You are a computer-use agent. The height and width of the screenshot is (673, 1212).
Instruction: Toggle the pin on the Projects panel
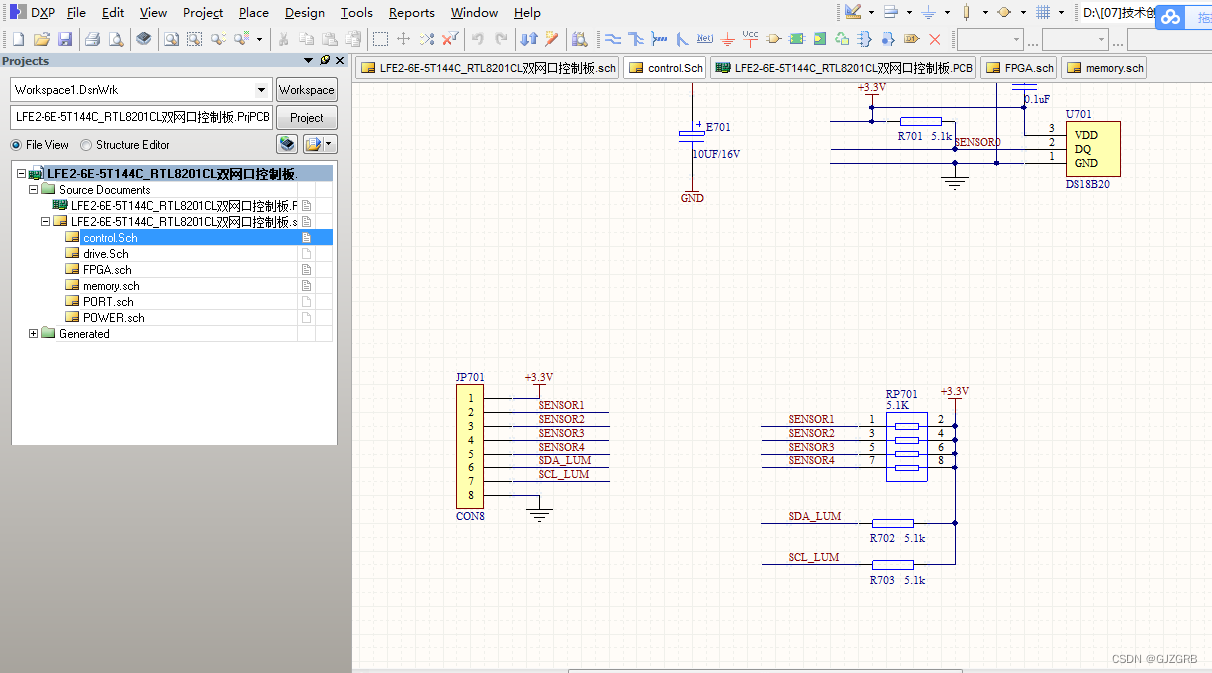(x=324, y=60)
